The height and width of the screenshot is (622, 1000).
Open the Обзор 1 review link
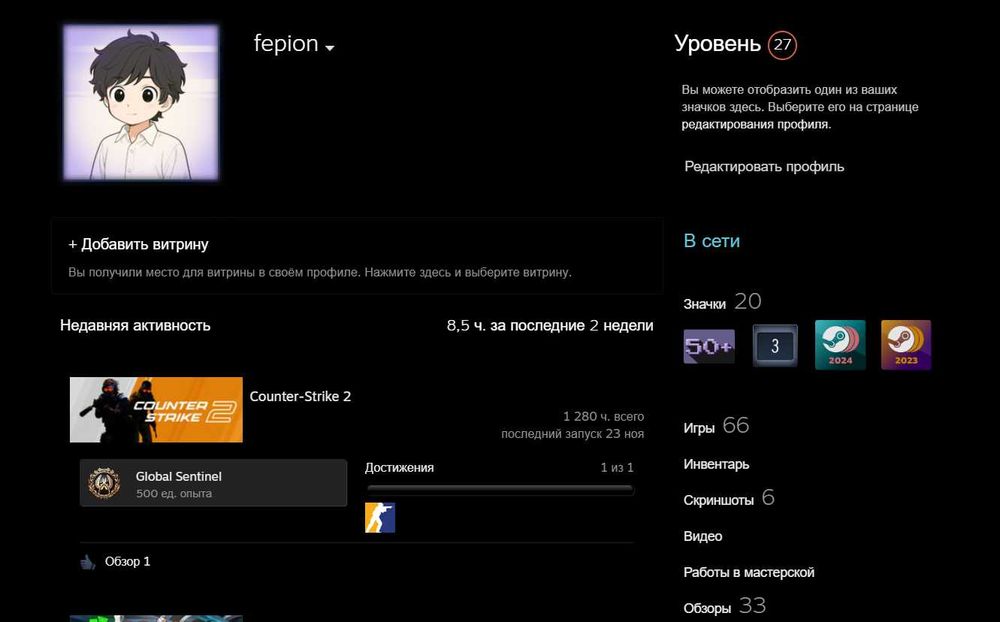(x=128, y=561)
